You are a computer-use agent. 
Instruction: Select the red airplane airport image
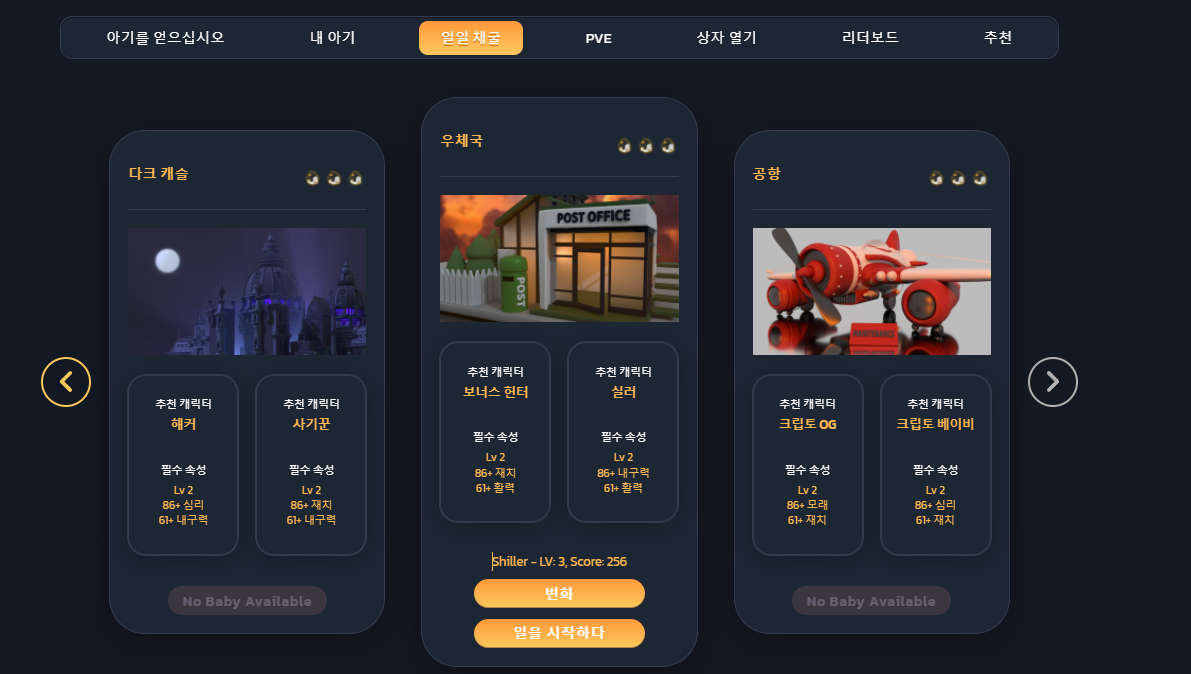click(872, 291)
